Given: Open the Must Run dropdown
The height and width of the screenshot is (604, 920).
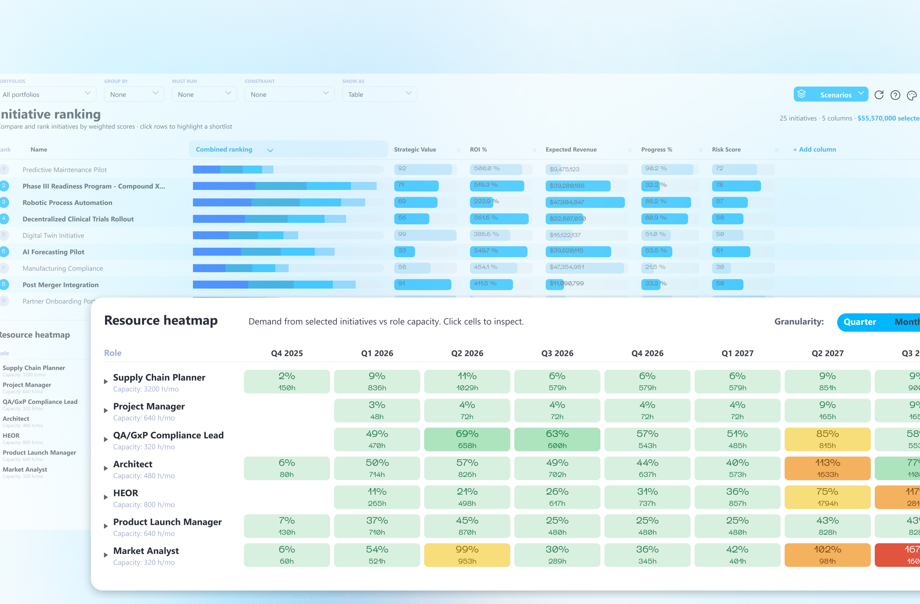Looking at the screenshot, I should pyautogui.click(x=204, y=94).
